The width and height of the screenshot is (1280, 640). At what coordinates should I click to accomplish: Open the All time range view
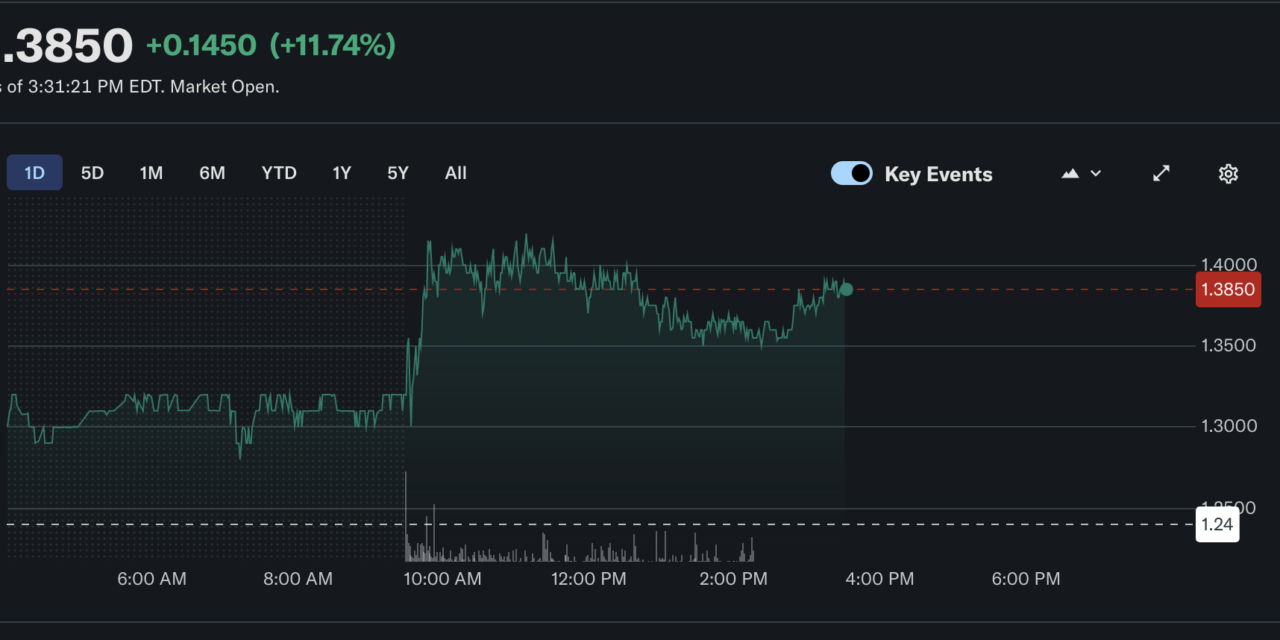click(455, 172)
